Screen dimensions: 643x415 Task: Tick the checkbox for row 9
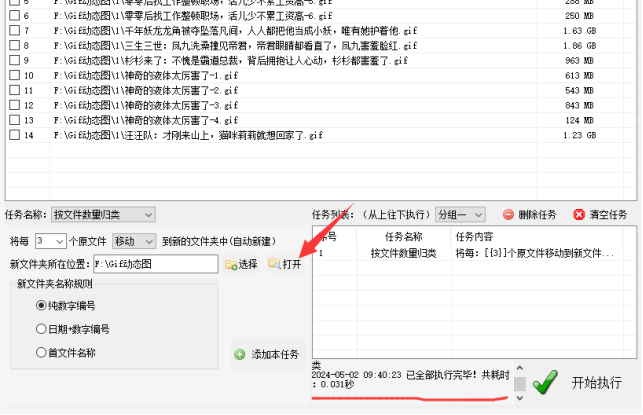click(x=15, y=60)
